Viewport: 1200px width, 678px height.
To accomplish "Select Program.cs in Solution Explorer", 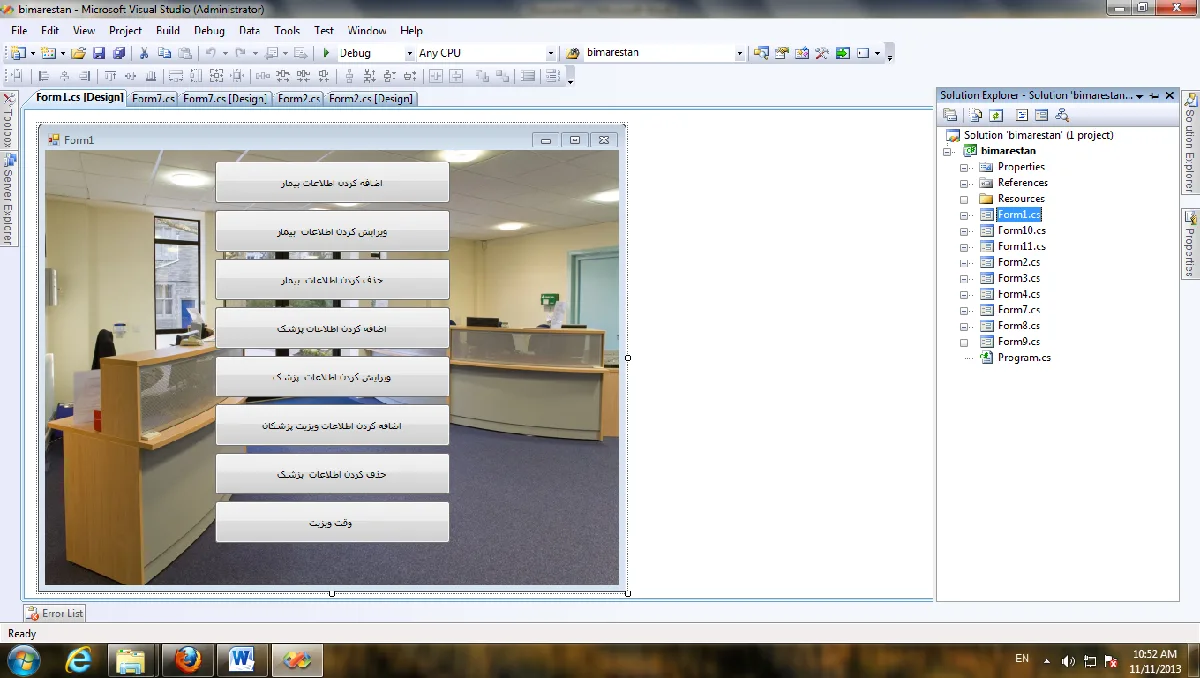I will click(1024, 357).
